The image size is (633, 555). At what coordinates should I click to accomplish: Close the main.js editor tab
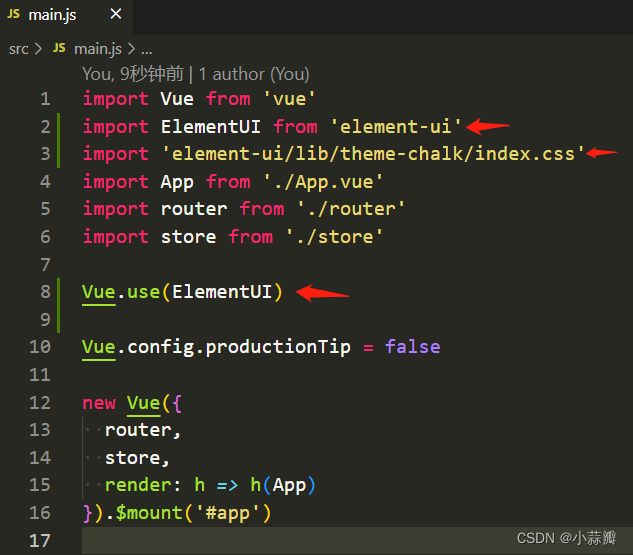pos(116,14)
